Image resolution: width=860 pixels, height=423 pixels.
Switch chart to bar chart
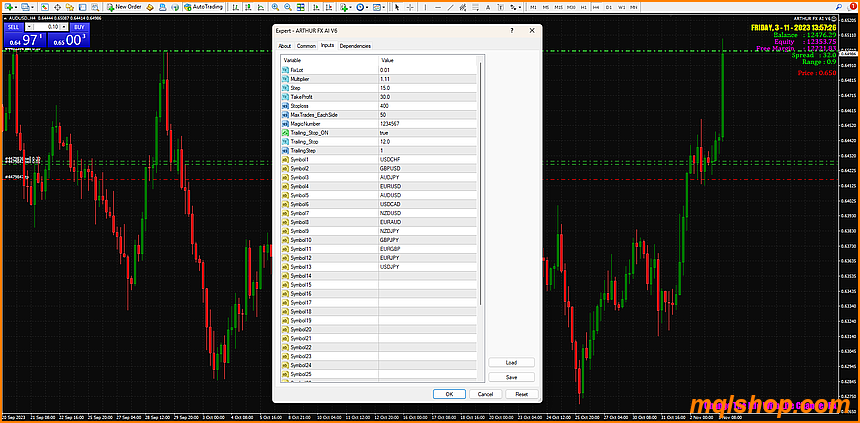point(234,7)
